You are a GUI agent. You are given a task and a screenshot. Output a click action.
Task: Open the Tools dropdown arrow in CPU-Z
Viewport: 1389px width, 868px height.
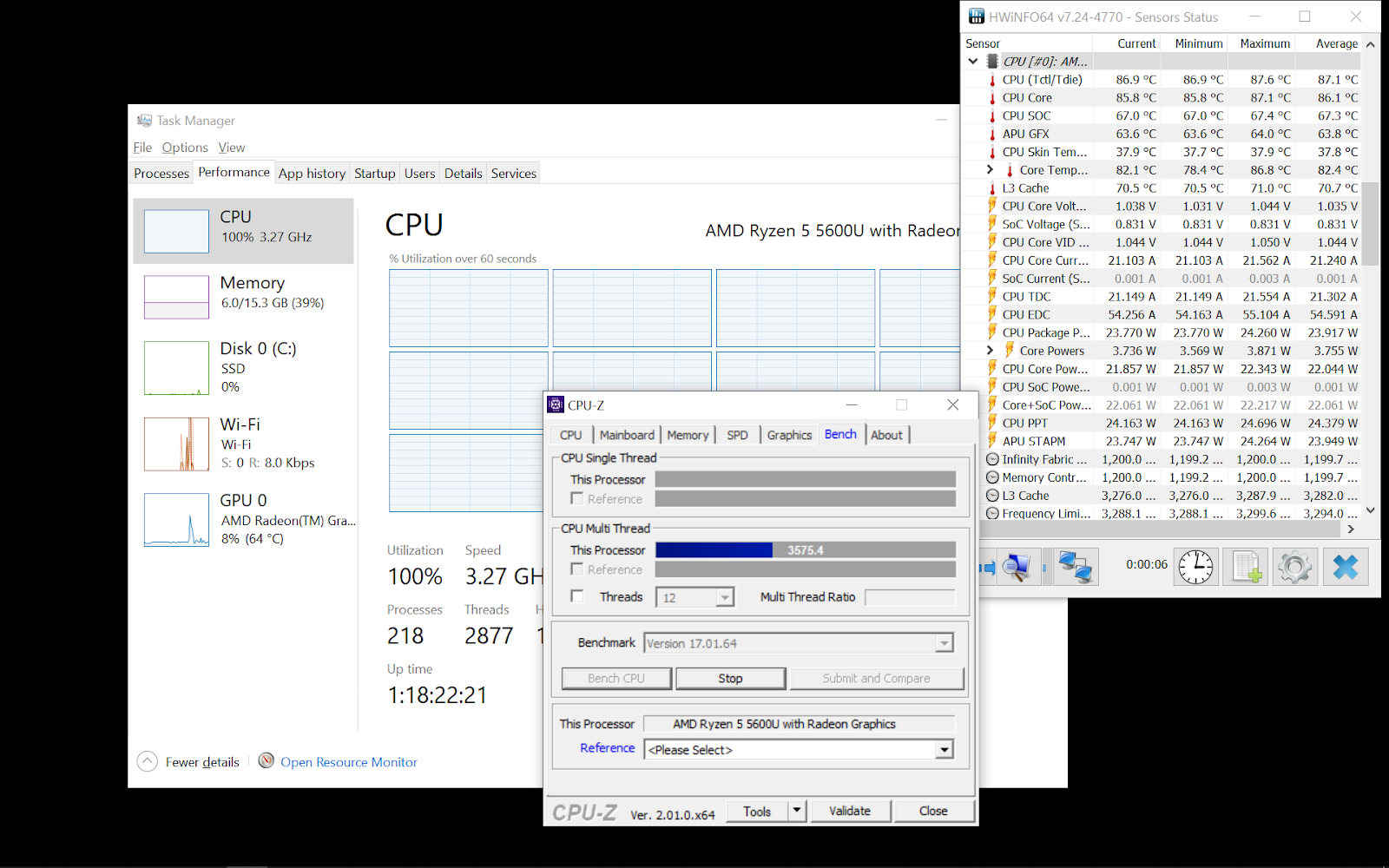pos(796,811)
